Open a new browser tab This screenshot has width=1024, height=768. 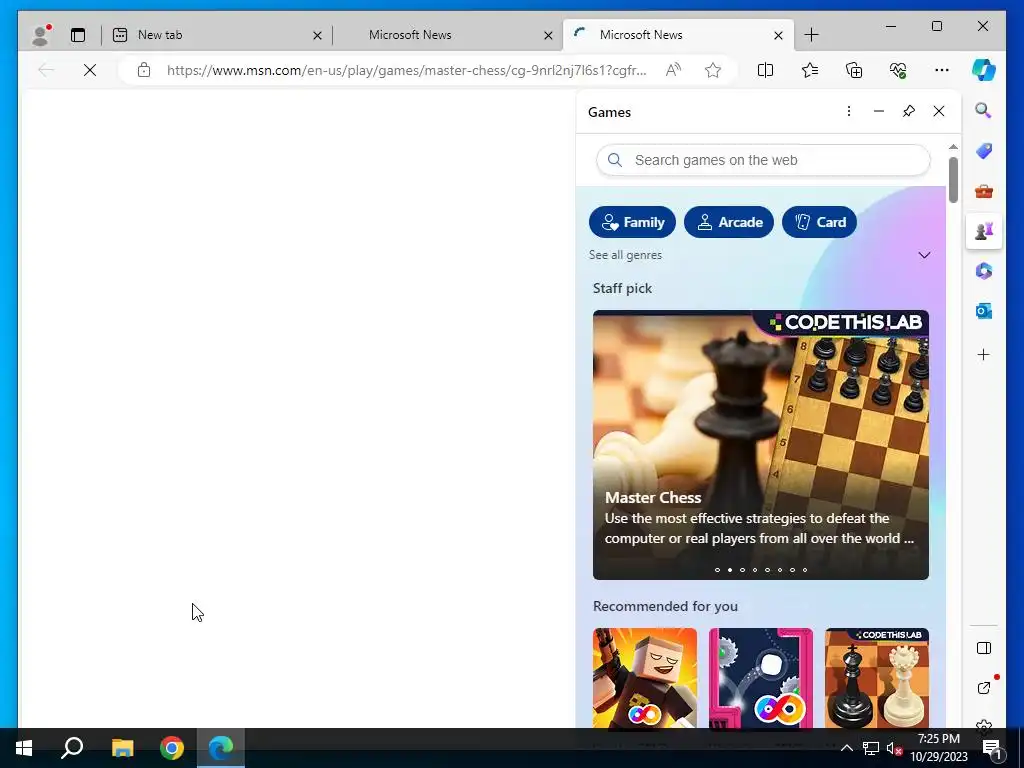pos(811,35)
